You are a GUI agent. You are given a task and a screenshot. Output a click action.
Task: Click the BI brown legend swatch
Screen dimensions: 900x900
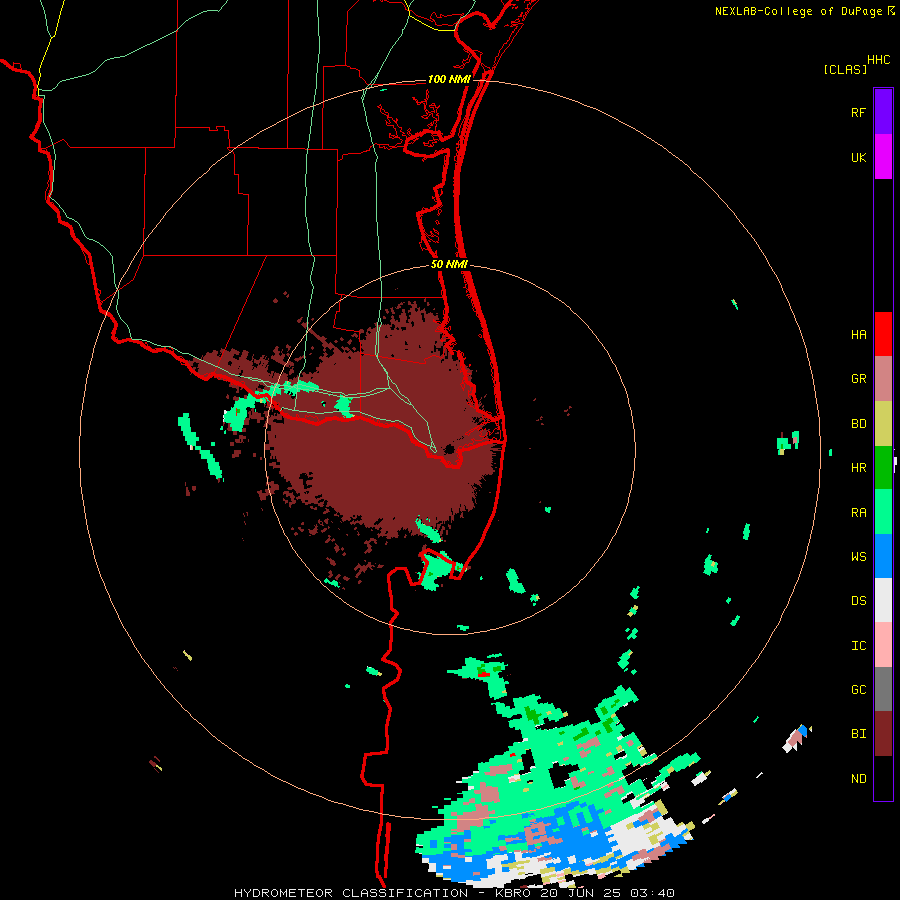pyautogui.click(x=883, y=734)
